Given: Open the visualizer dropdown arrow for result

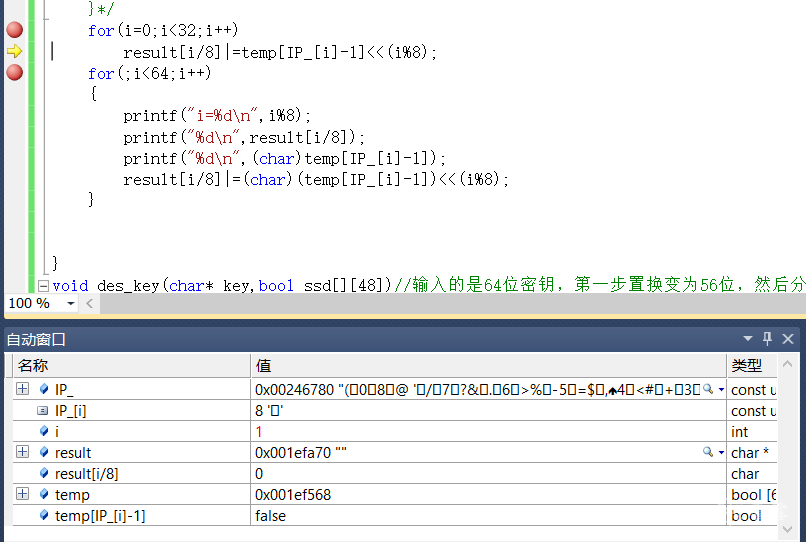Looking at the screenshot, I should click(x=720, y=453).
